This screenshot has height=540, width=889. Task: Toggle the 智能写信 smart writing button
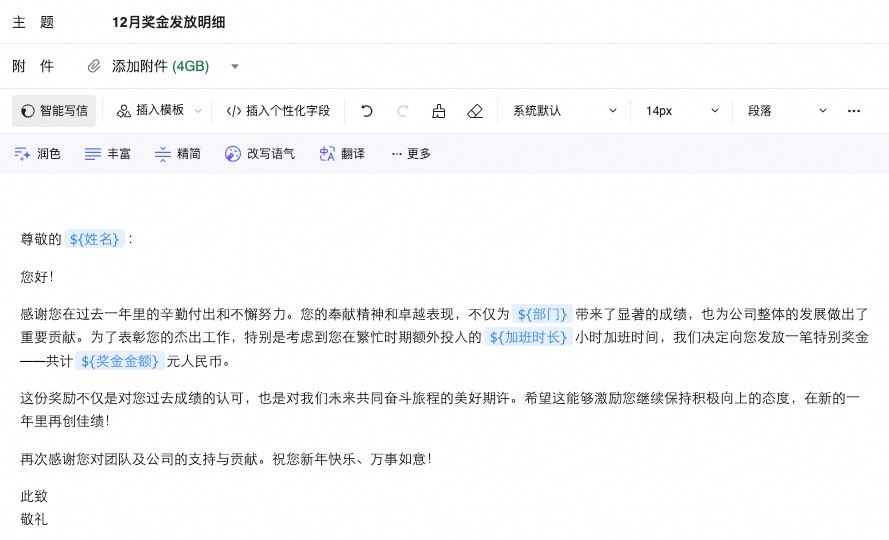coord(54,111)
